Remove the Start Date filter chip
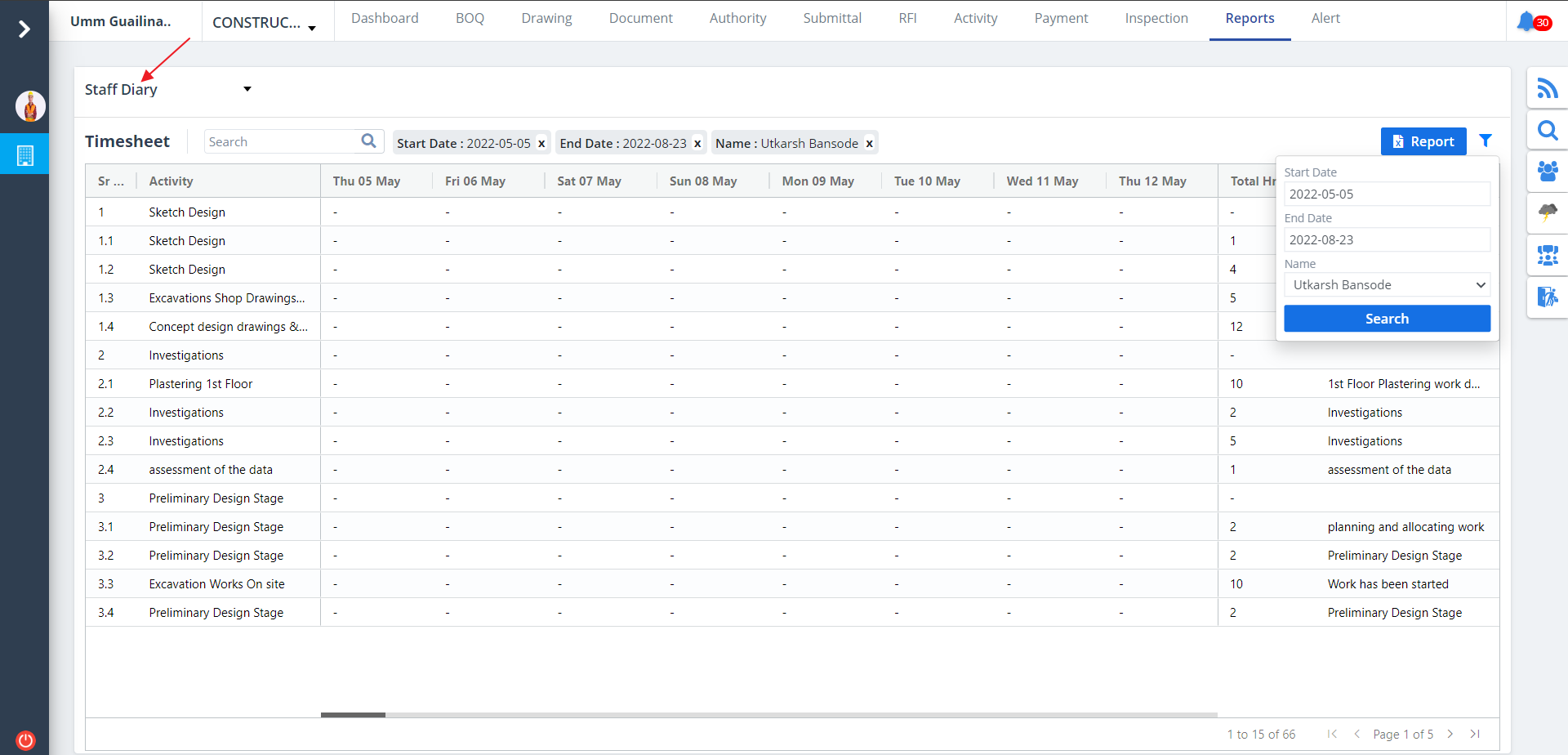This screenshot has width=1568, height=755. tap(541, 144)
